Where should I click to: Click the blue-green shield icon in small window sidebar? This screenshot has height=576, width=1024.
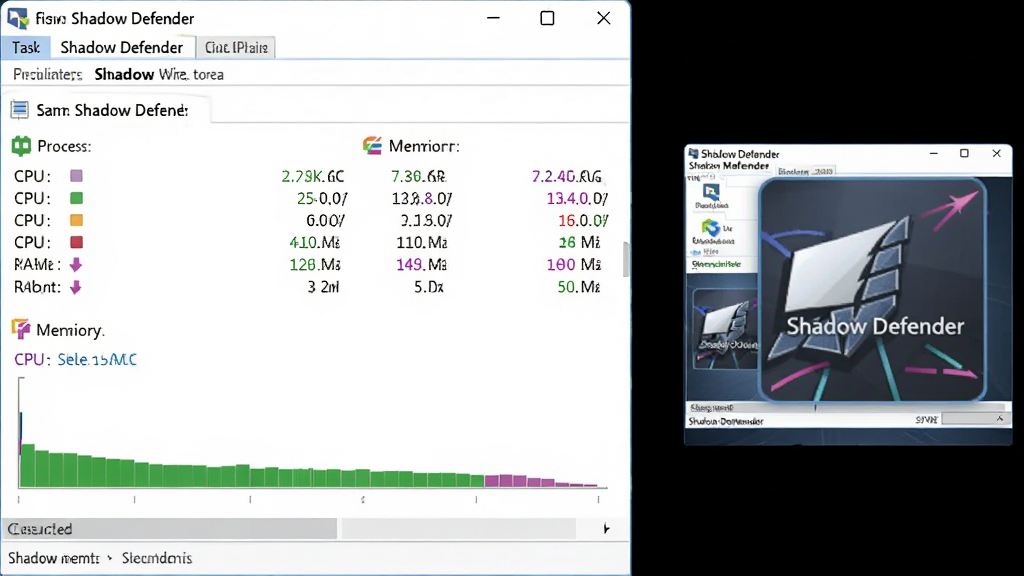[x=711, y=228]
